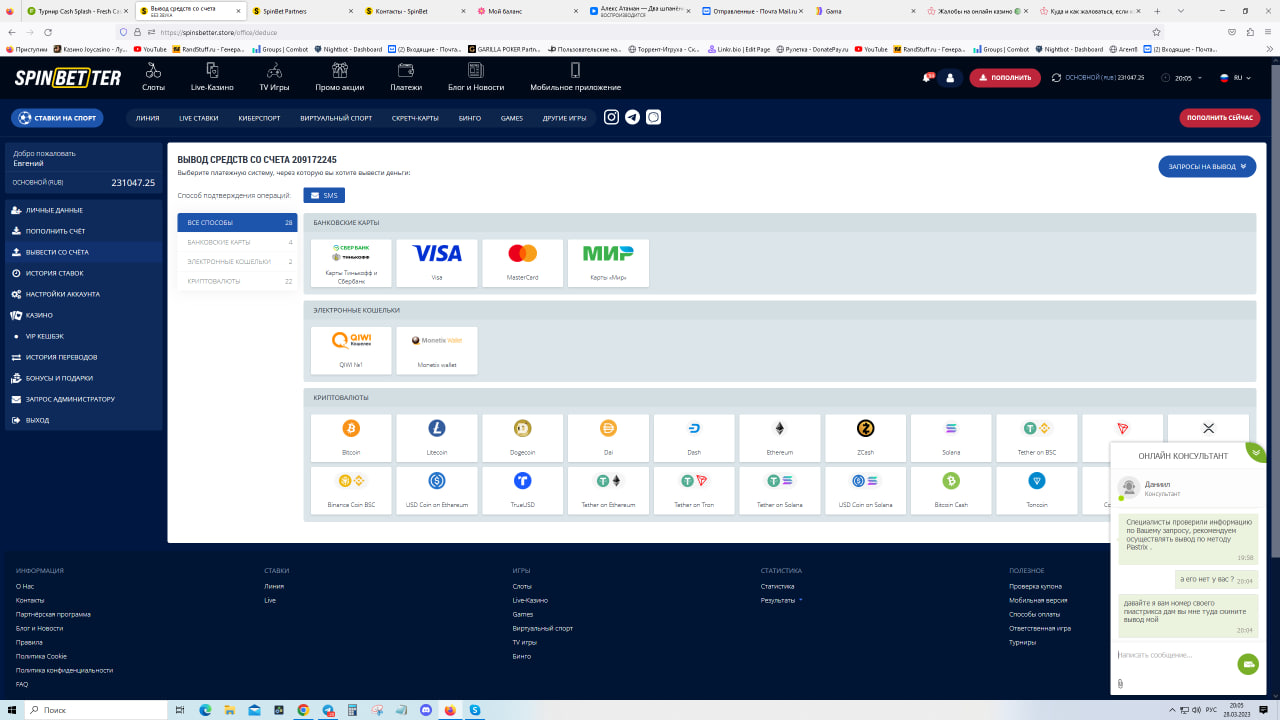This screenshot has height=720, width=1280.
Task: Choose Bitcoin as withdrawal method
Action: pos(351,439)
